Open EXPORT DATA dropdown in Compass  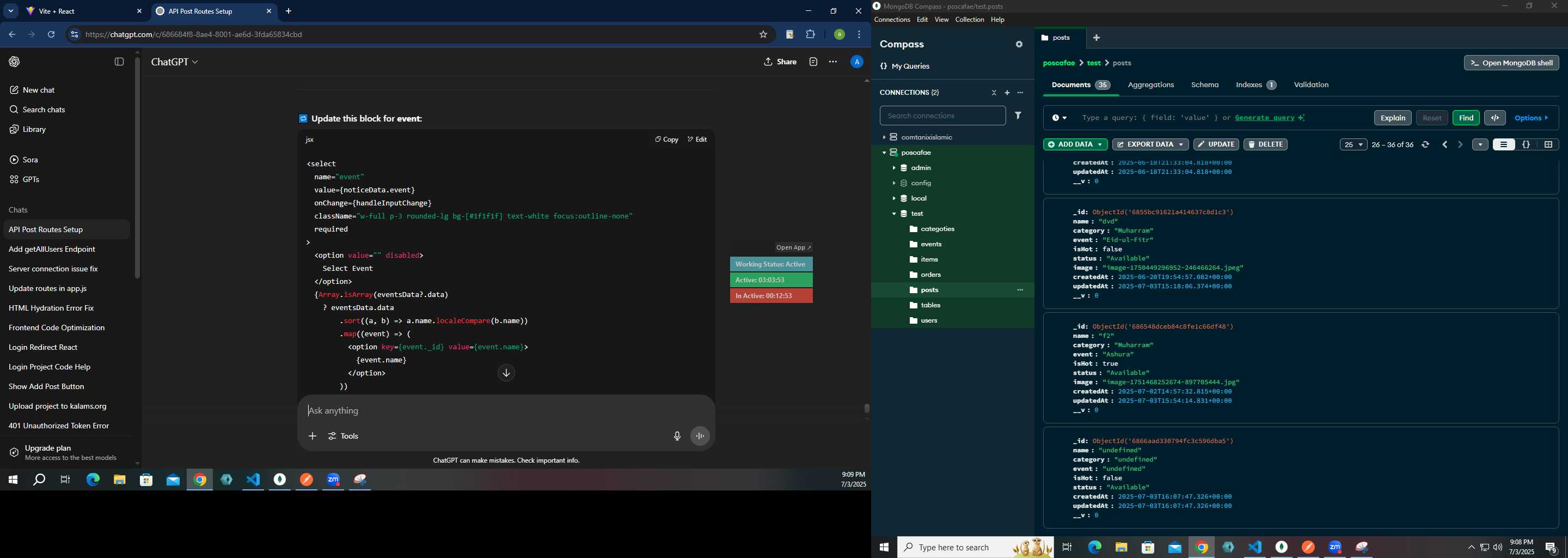point(1150,144)
